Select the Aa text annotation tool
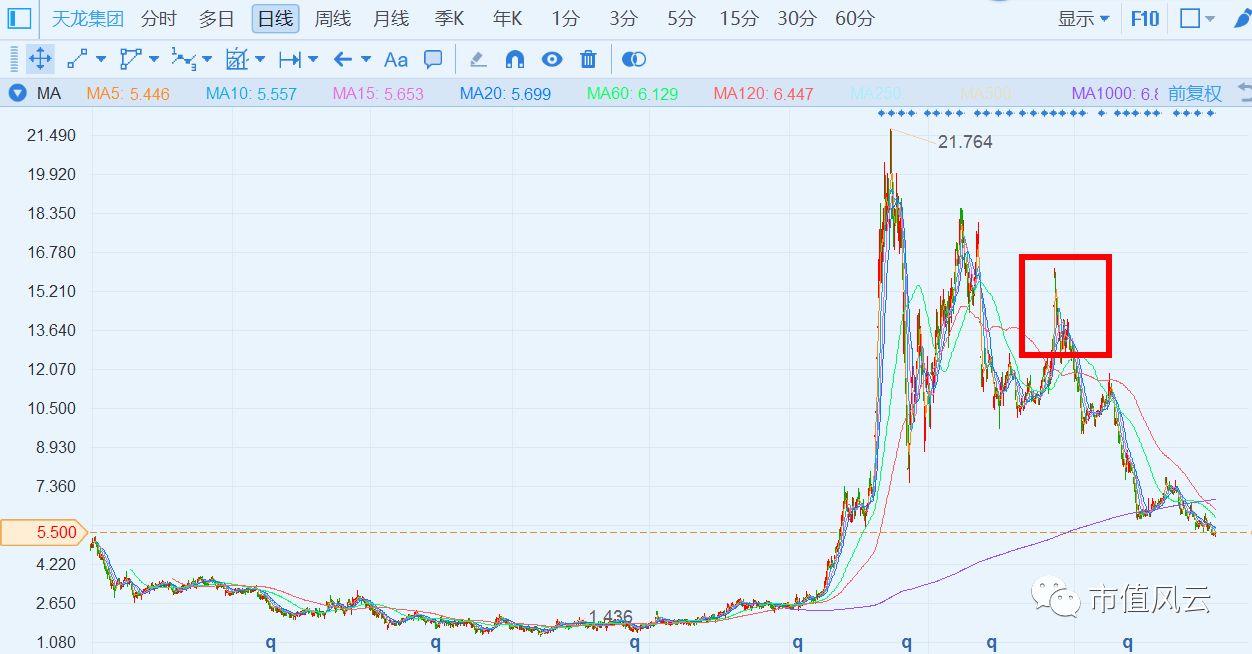This screenshot has height=654, width=1252. (x=396, y=60)
